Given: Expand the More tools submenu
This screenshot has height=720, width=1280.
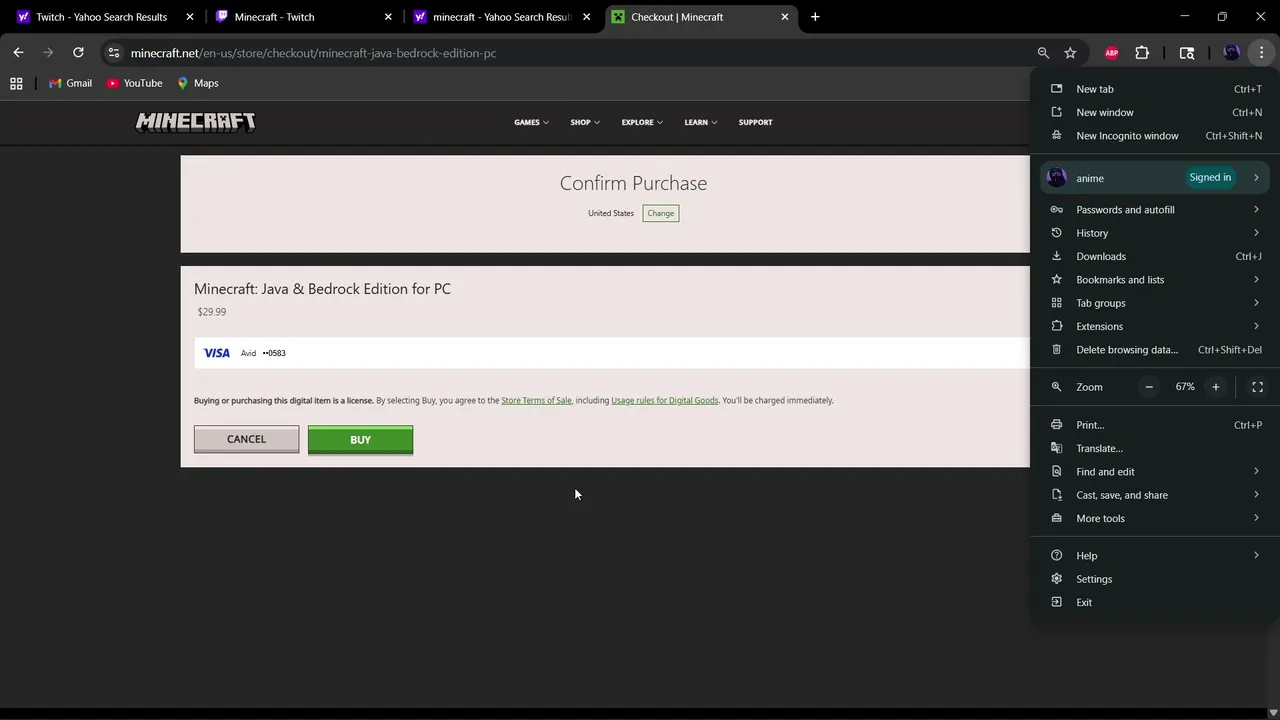Looking at the screenshot, I should click(x=1155, y=518).
